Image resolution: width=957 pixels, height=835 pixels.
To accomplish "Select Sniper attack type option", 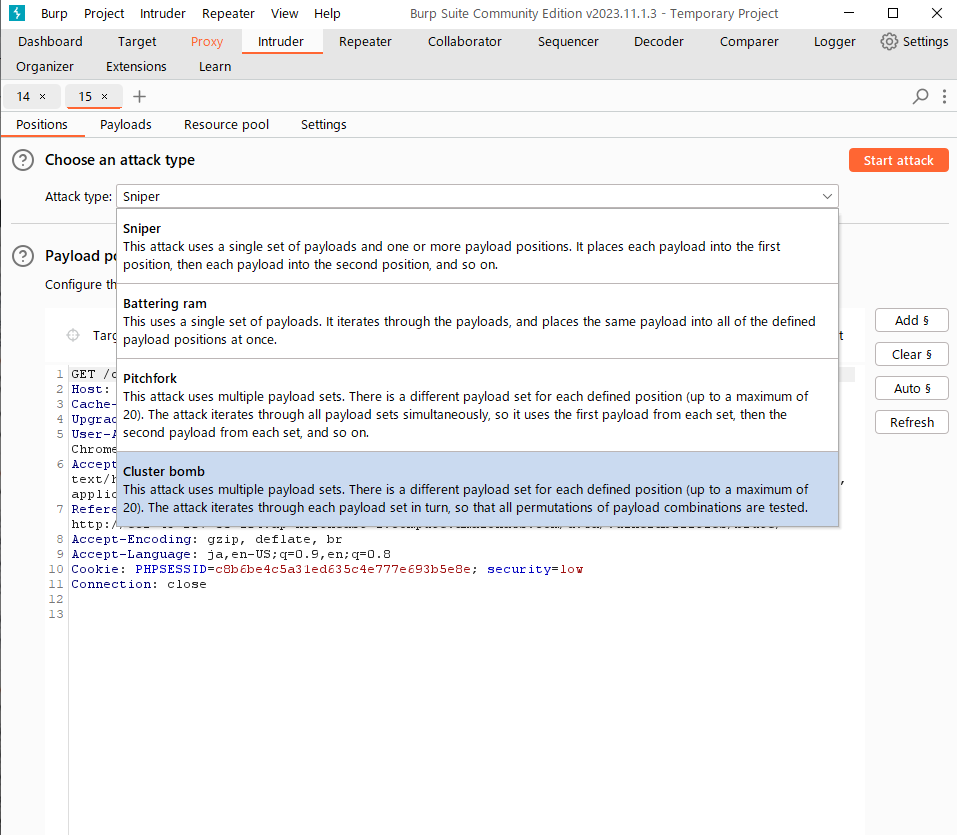I will pyautogui.click(x=477, y=247).
